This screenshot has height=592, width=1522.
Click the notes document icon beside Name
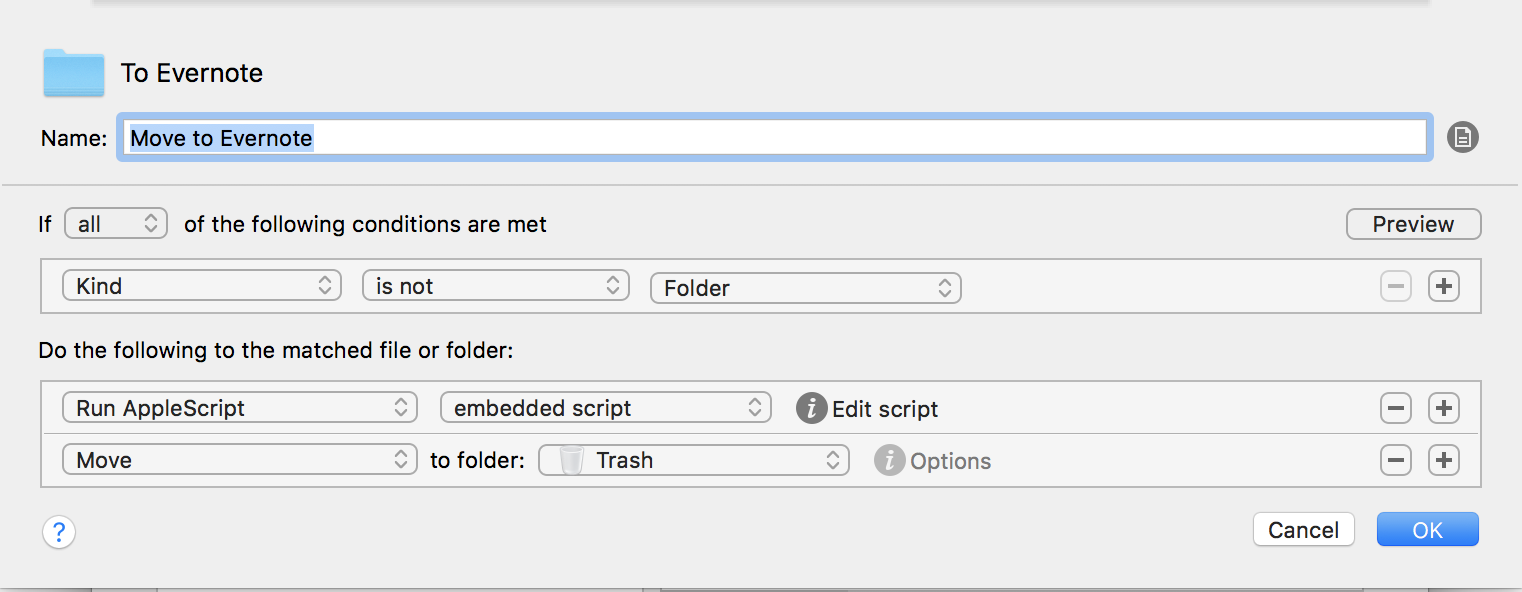[1462, 137]
